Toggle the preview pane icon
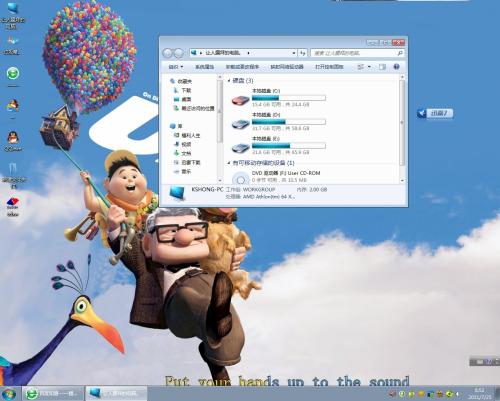The image size is (500, 401). click(x=382, y=67)
